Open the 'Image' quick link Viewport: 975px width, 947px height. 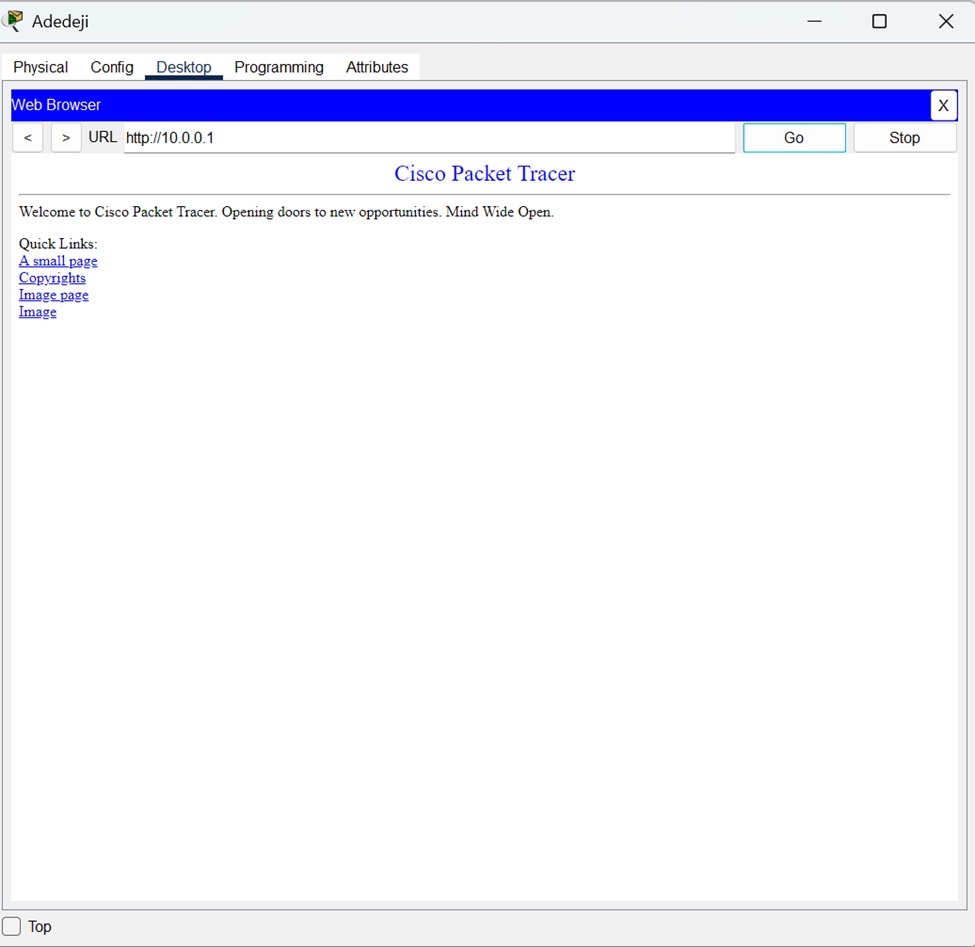pos(37,312)
